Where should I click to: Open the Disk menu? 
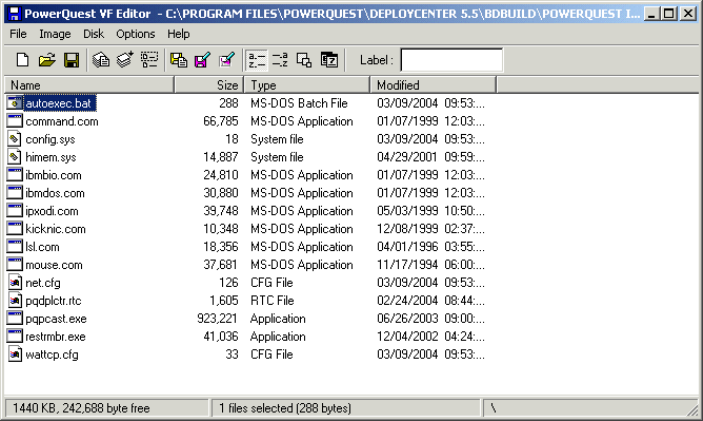coord(93,34)
